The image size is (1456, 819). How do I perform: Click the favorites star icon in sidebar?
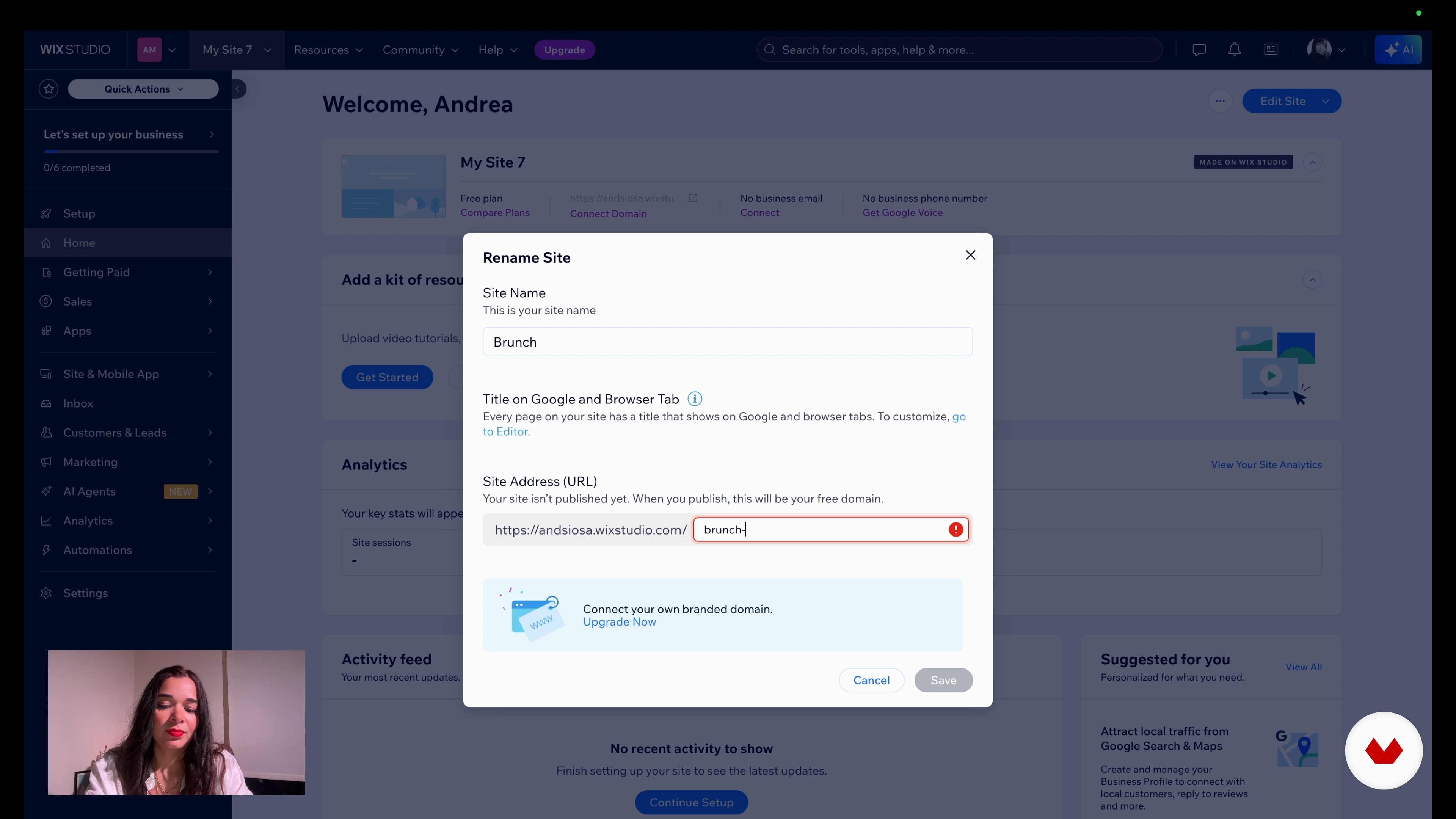pos(49,89)
